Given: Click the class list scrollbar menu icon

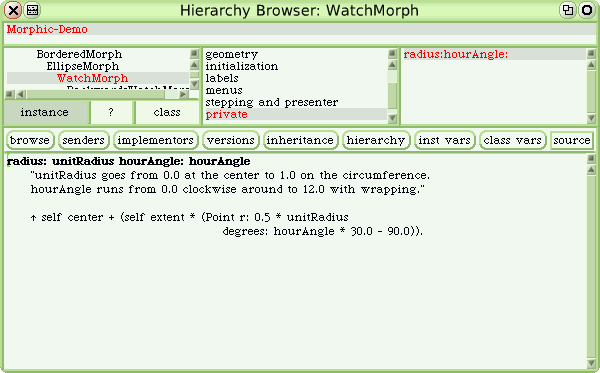Looking at the screenshot, I should pyautogui.click(x=194, y=54).
